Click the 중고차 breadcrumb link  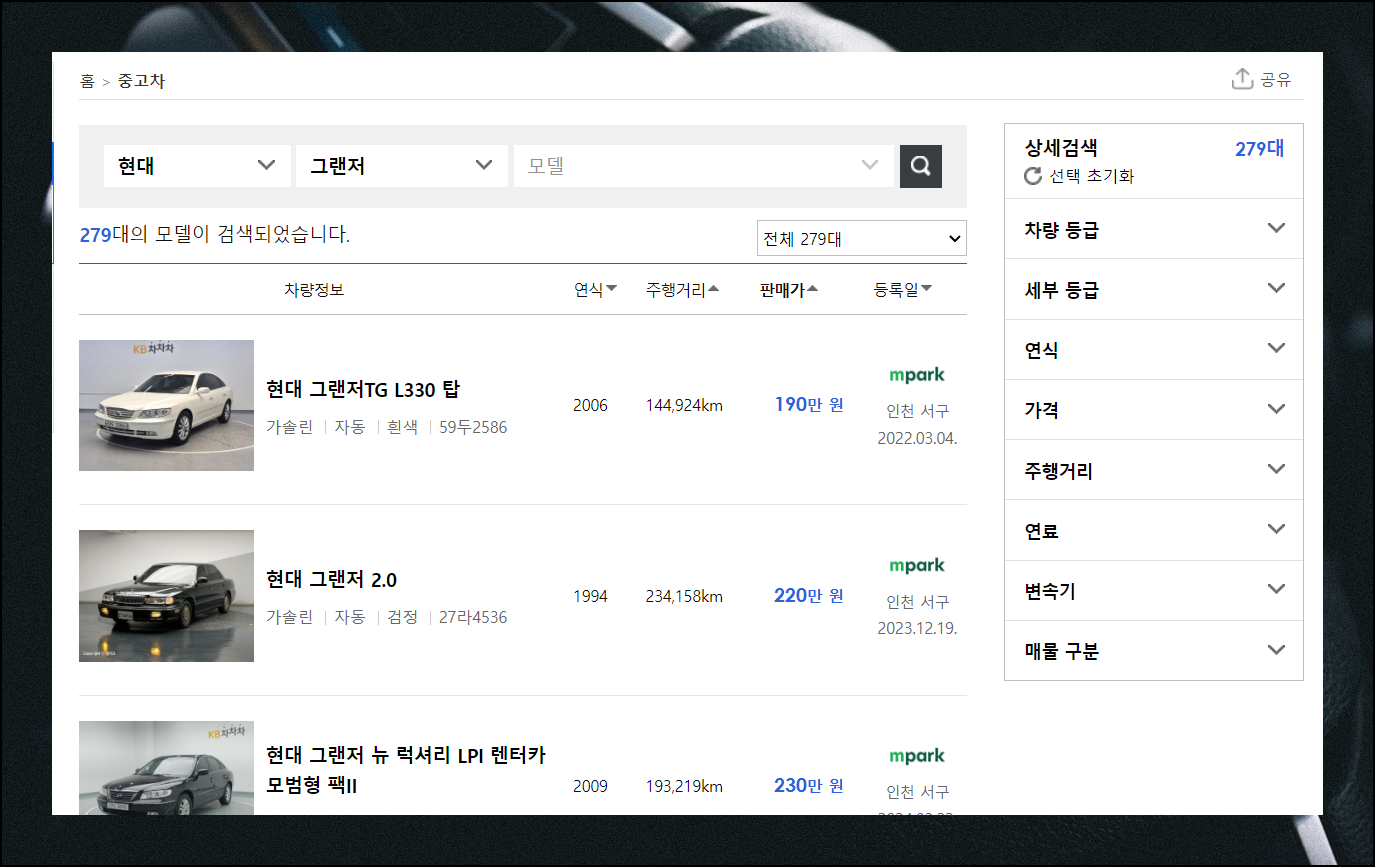point(141,81)
